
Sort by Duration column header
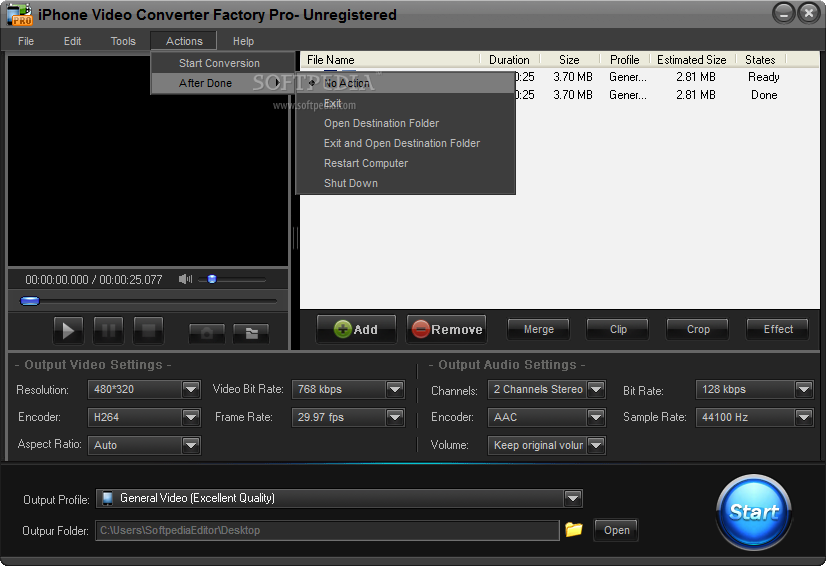tap(509, 60)
